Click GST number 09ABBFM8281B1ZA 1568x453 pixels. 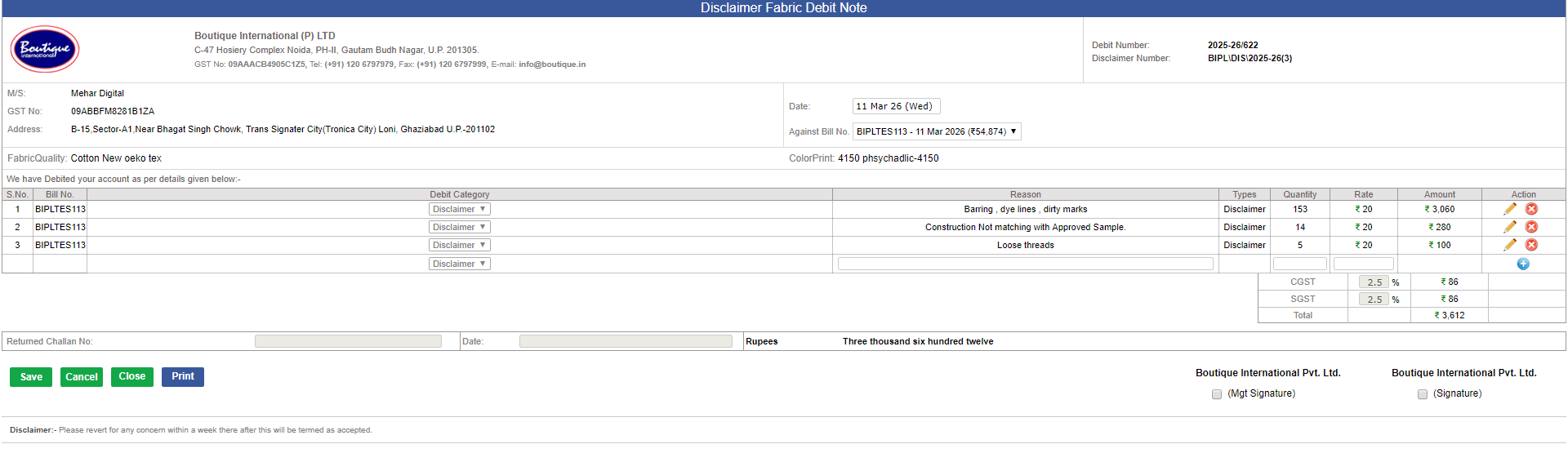point(113,112)
